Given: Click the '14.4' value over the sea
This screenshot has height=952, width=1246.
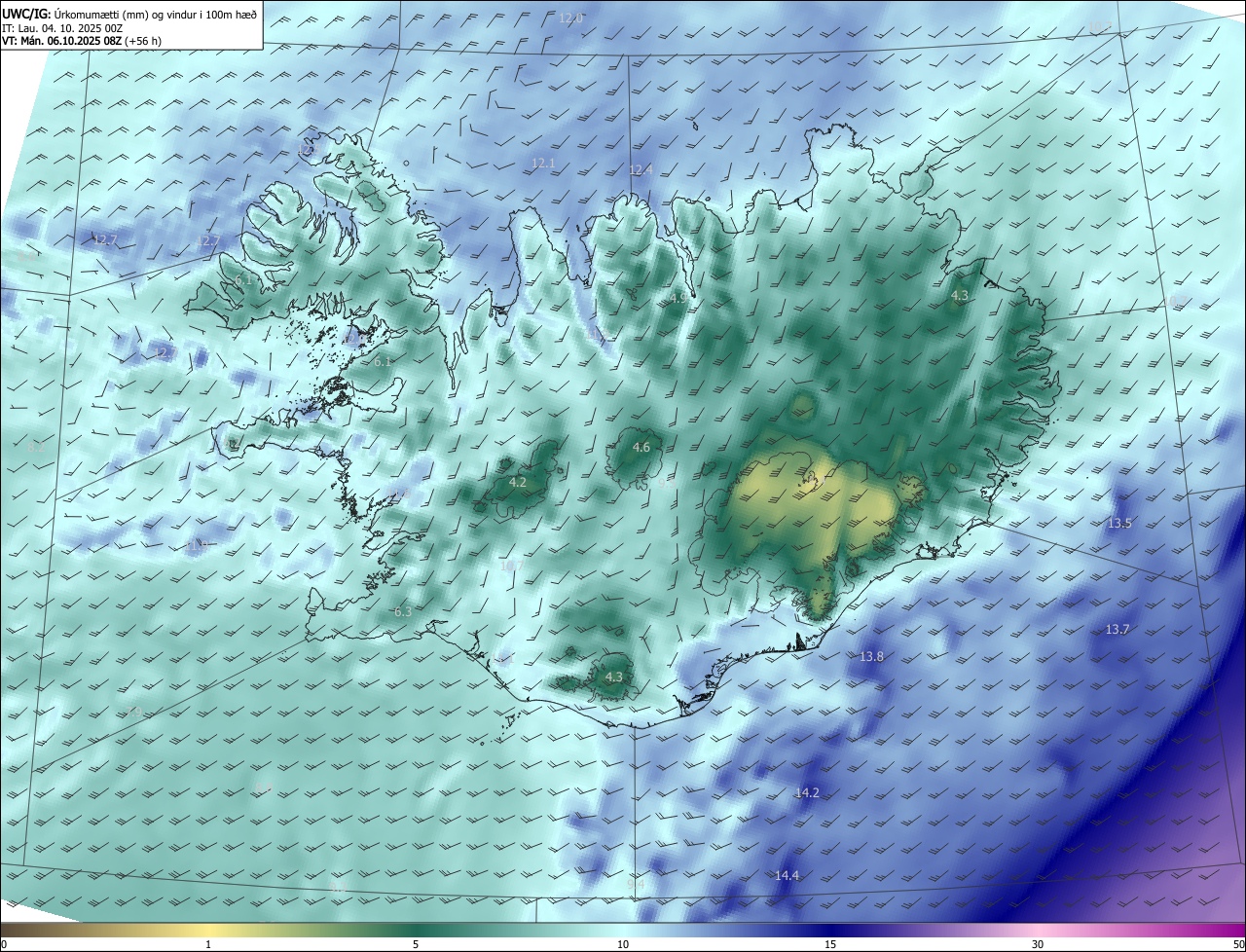Looking at the screenshot, I should coord(787,876).
